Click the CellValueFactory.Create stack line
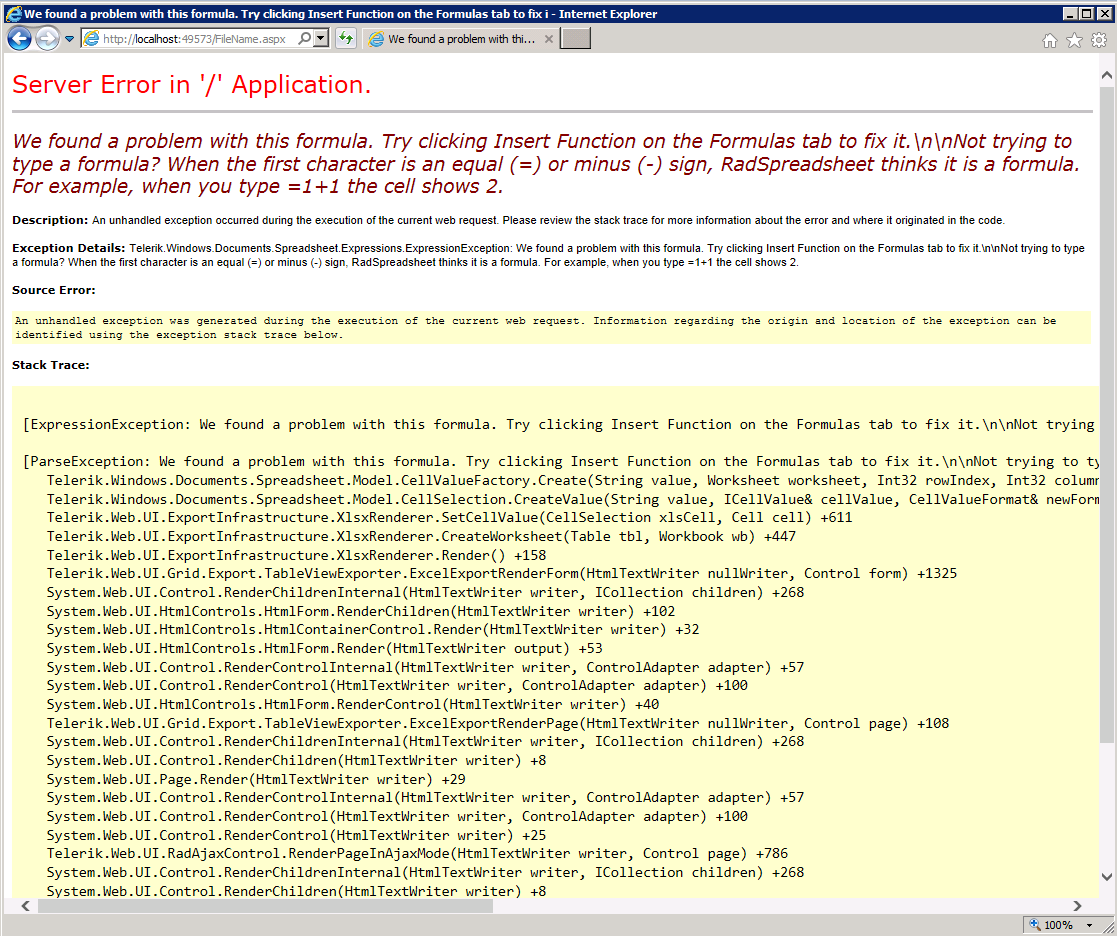Screen dimensions: 1117x936 pyautogui.click(x=573, y=480)
